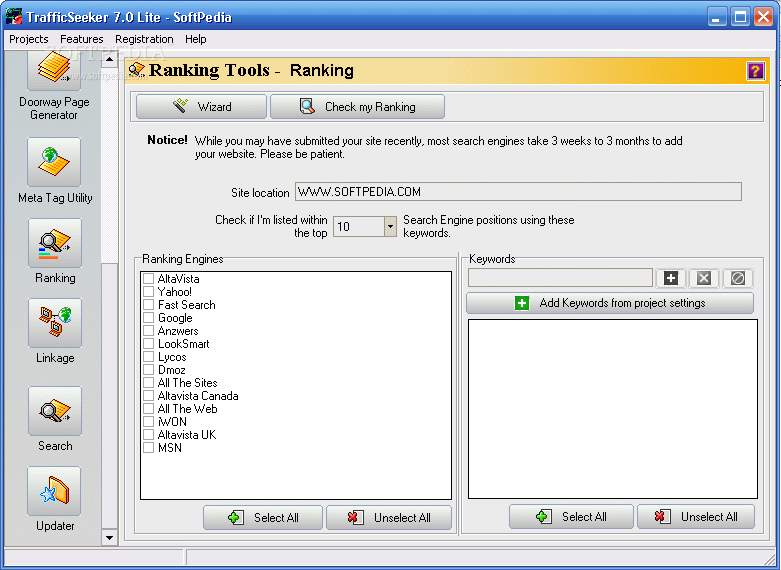The height and width of the screenshot is (570, 781).
Task: Open the Registration menu
Action: click(144, 39)
